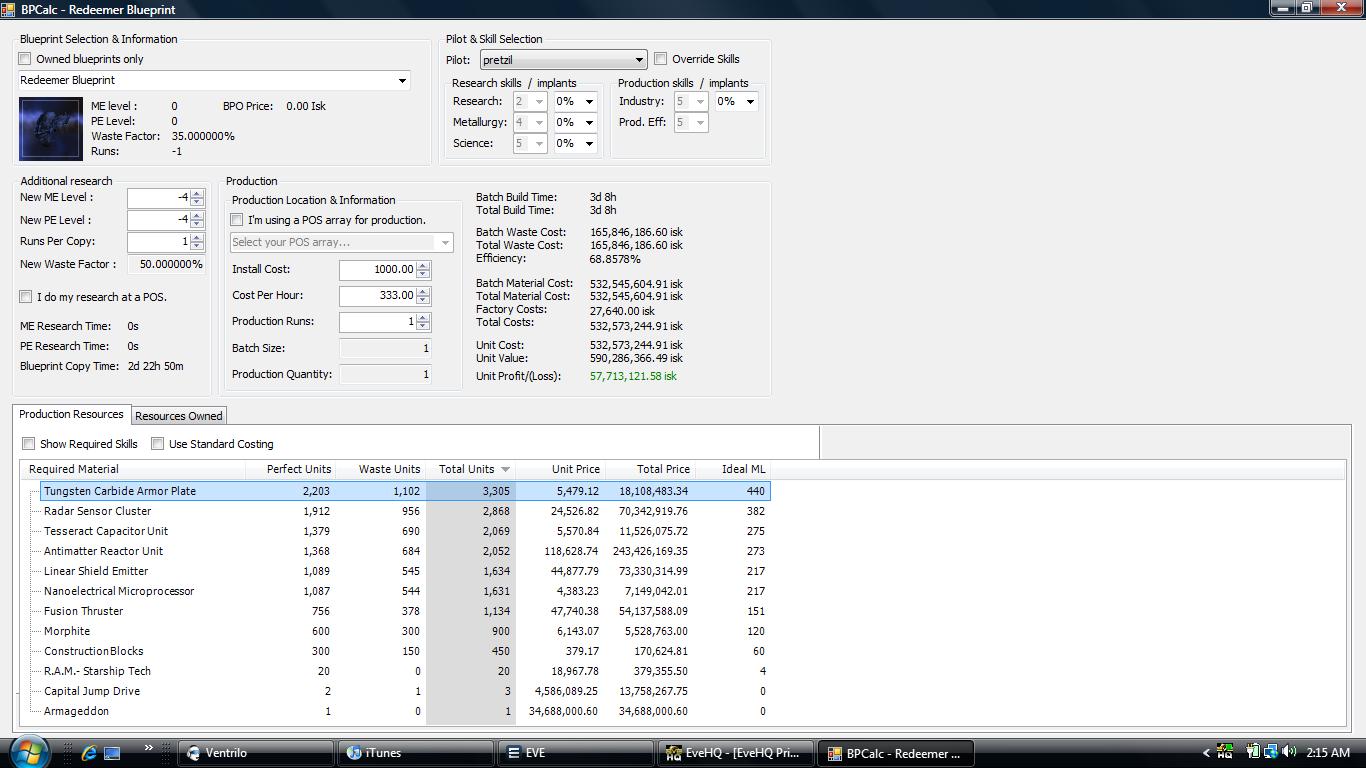
Task: Expand the Quick Launch overflow chevron
Action: pyautogui.click(x=149, y=748)
